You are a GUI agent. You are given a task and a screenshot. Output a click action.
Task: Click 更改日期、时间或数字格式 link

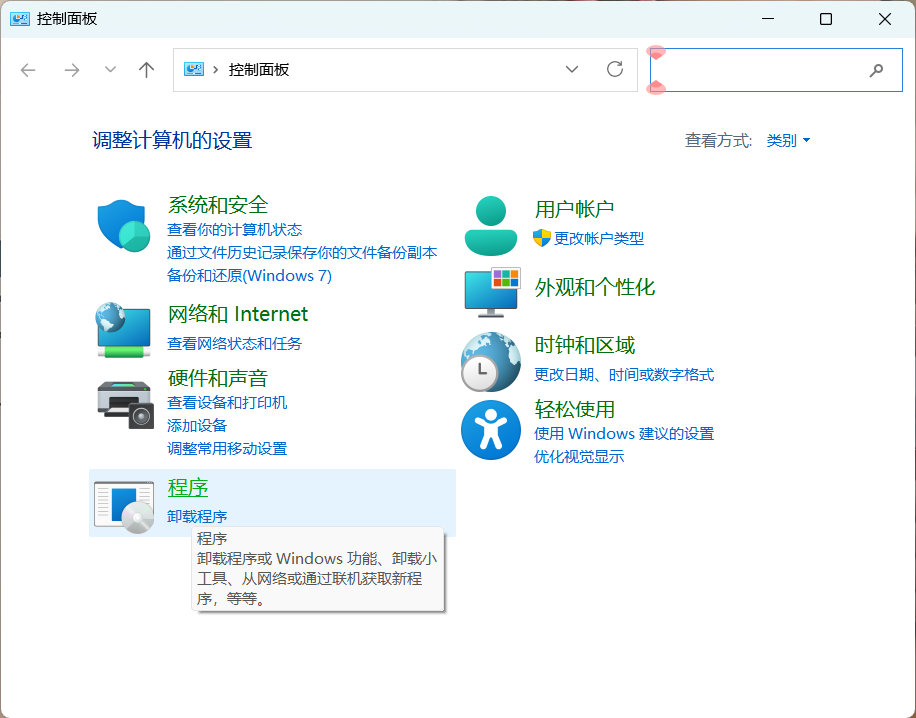[623, 374]
